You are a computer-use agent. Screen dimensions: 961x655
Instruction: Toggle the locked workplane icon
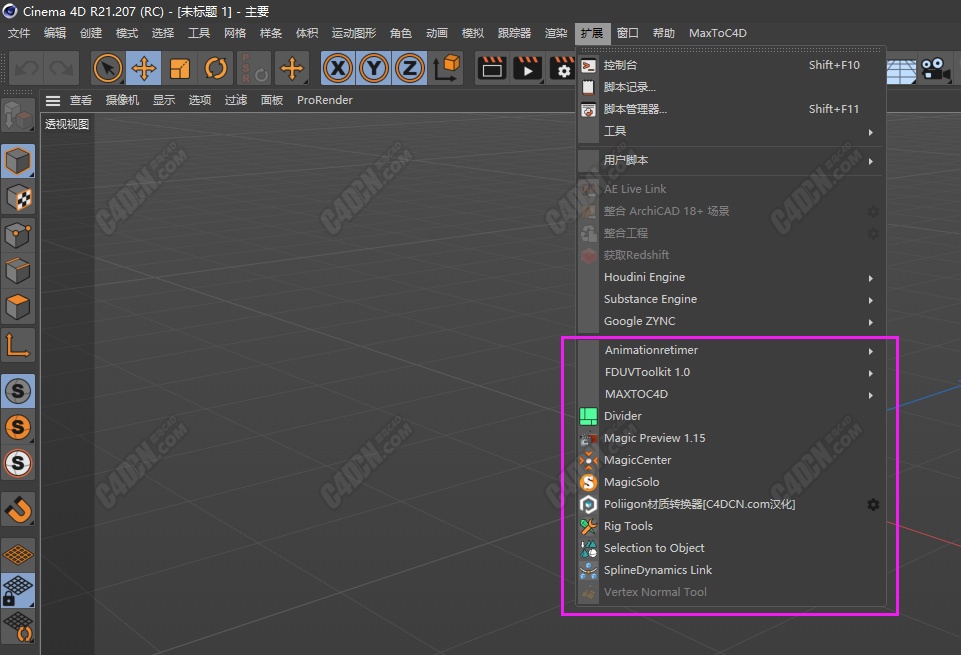coord(18,591)
